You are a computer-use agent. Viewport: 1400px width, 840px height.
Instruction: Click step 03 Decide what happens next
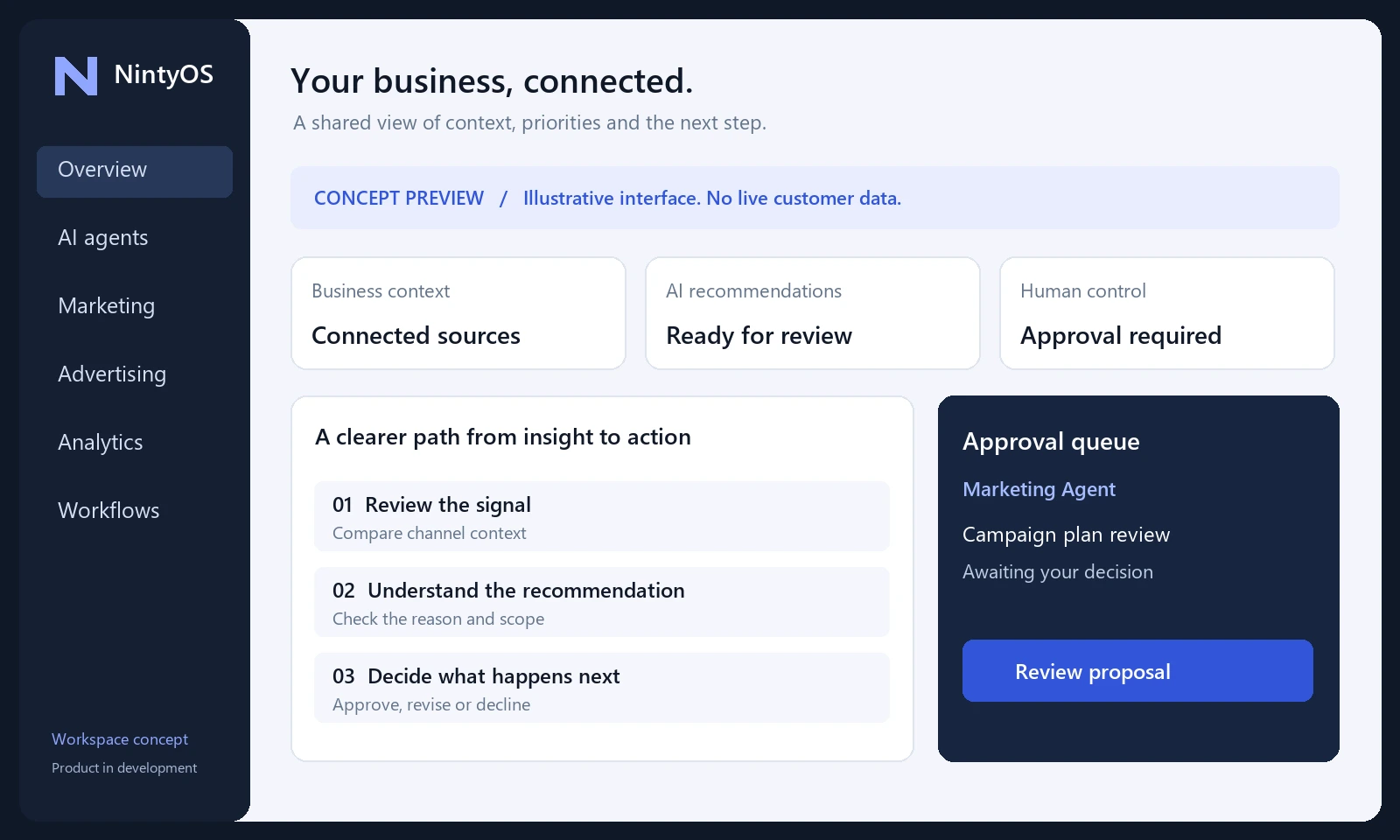point(602,688)
